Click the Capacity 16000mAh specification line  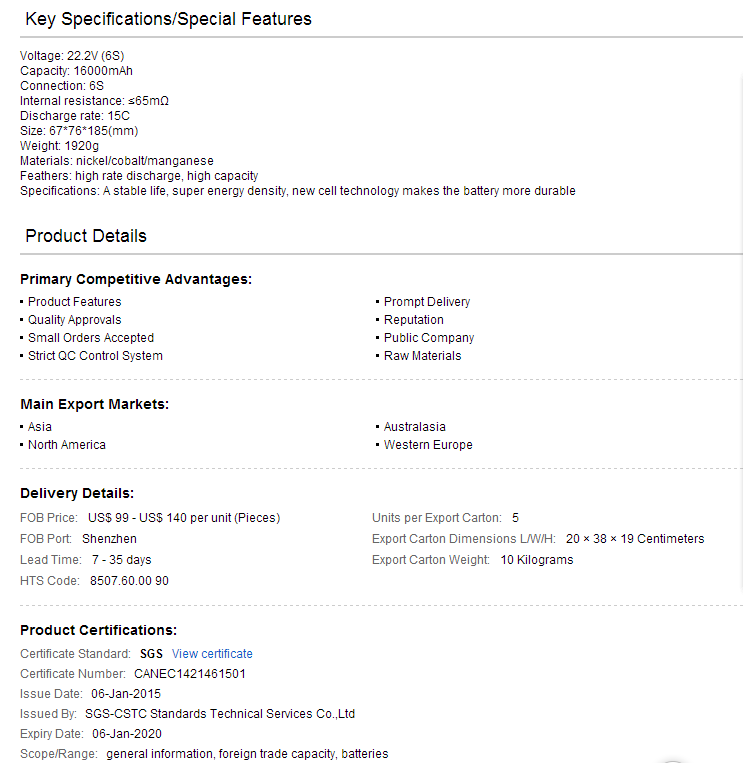point(76,71)
